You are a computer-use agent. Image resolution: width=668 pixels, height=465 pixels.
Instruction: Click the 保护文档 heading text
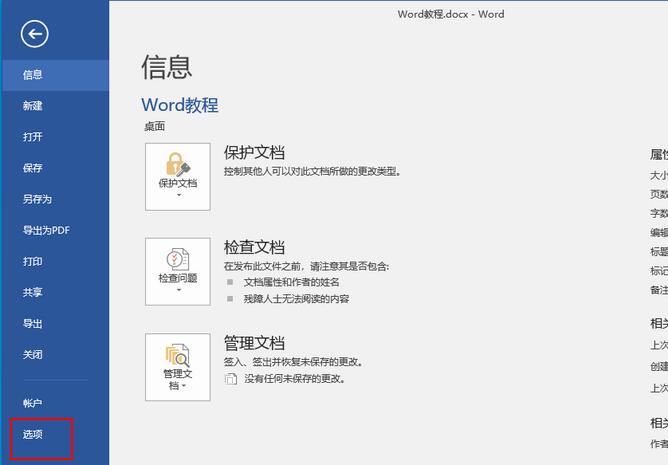point(254,153)
